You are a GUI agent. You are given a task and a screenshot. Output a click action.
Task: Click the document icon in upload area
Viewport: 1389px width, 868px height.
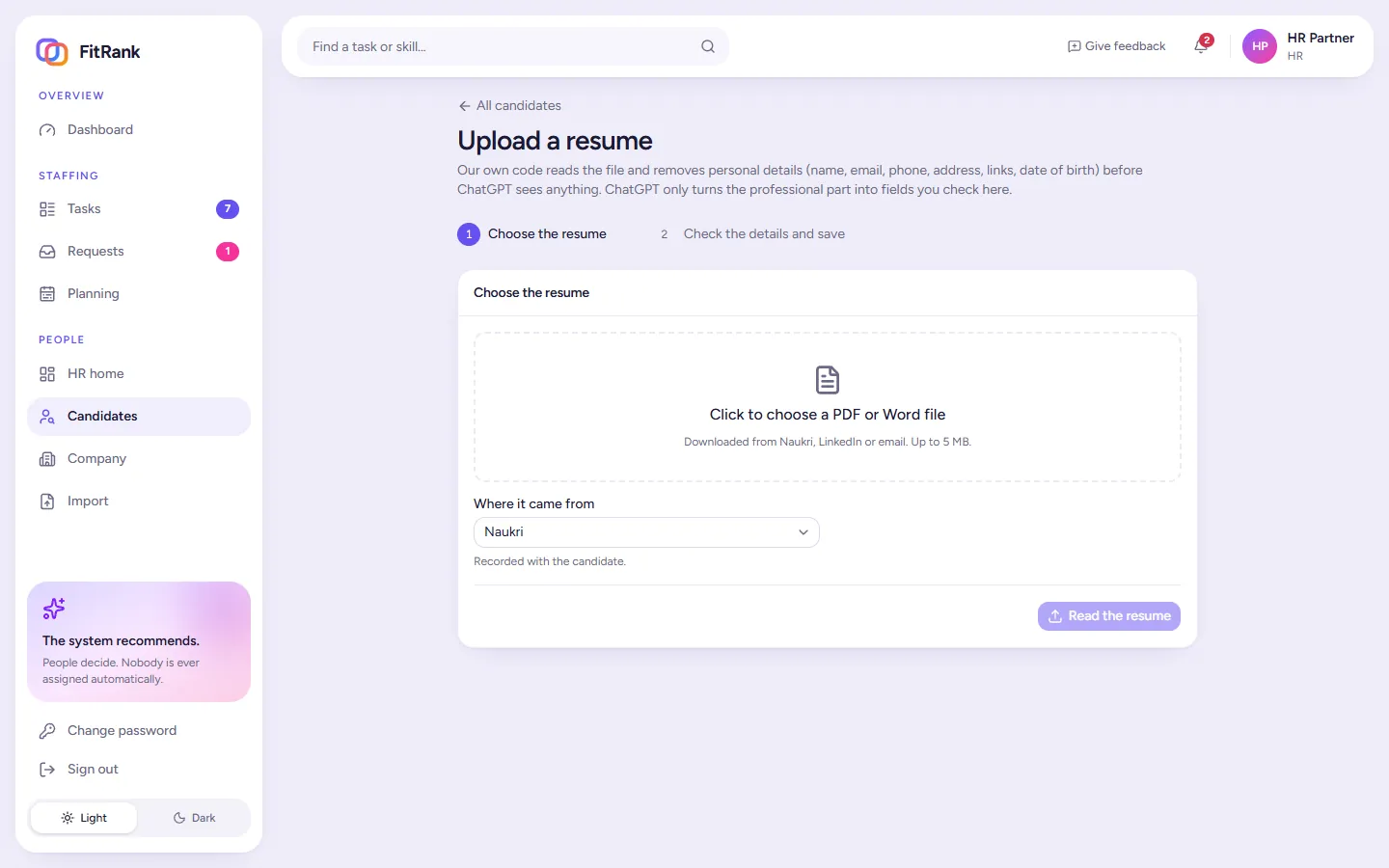coord(828,380)
